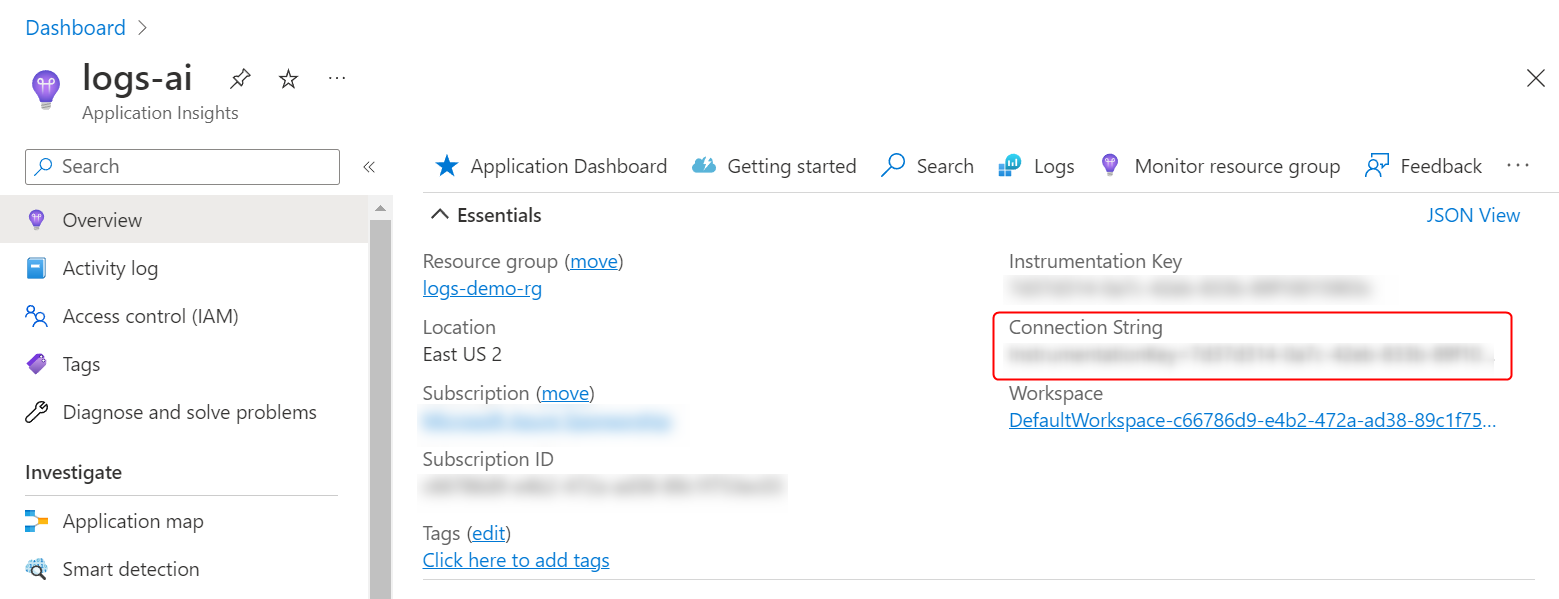
Task: Show more toolbar commands ellipsis
Action: [x=1518, y=166]
